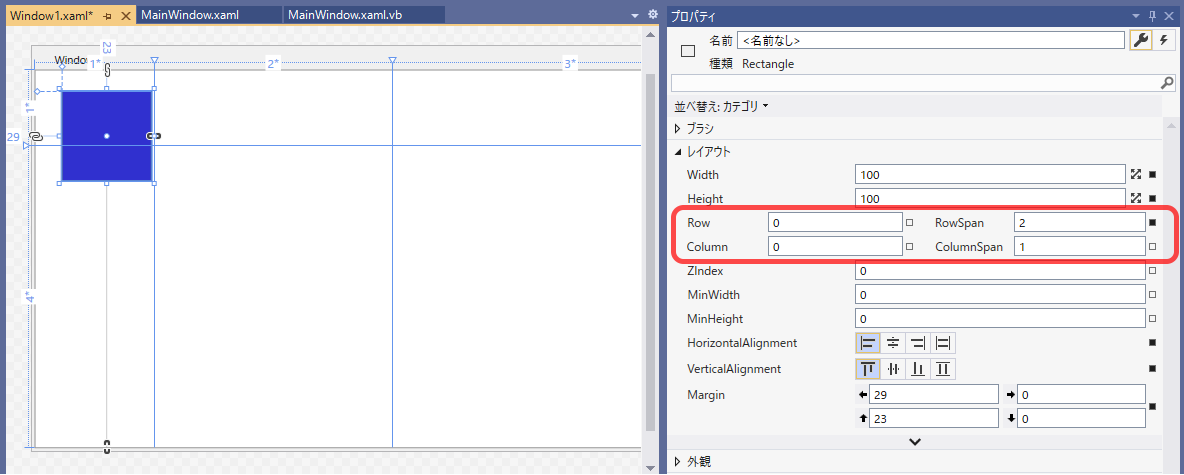The height and width of the screenshot is (475, 1184).
Task: Open the Column property marker square
Action: [910, 246]
